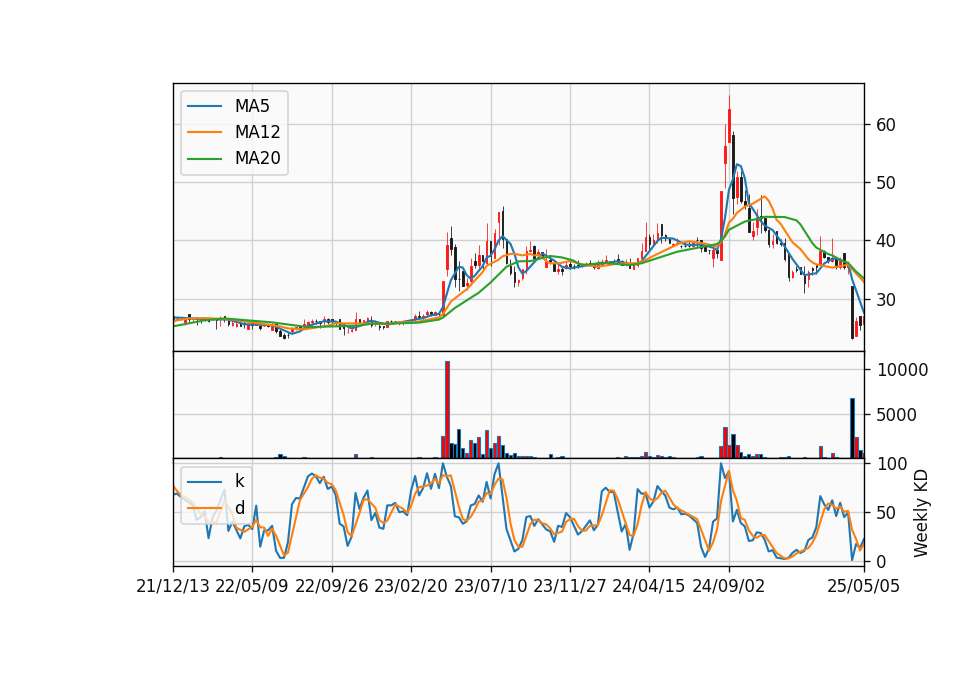Click the 24/04/15 date tick label

click(x=648, y=586)
